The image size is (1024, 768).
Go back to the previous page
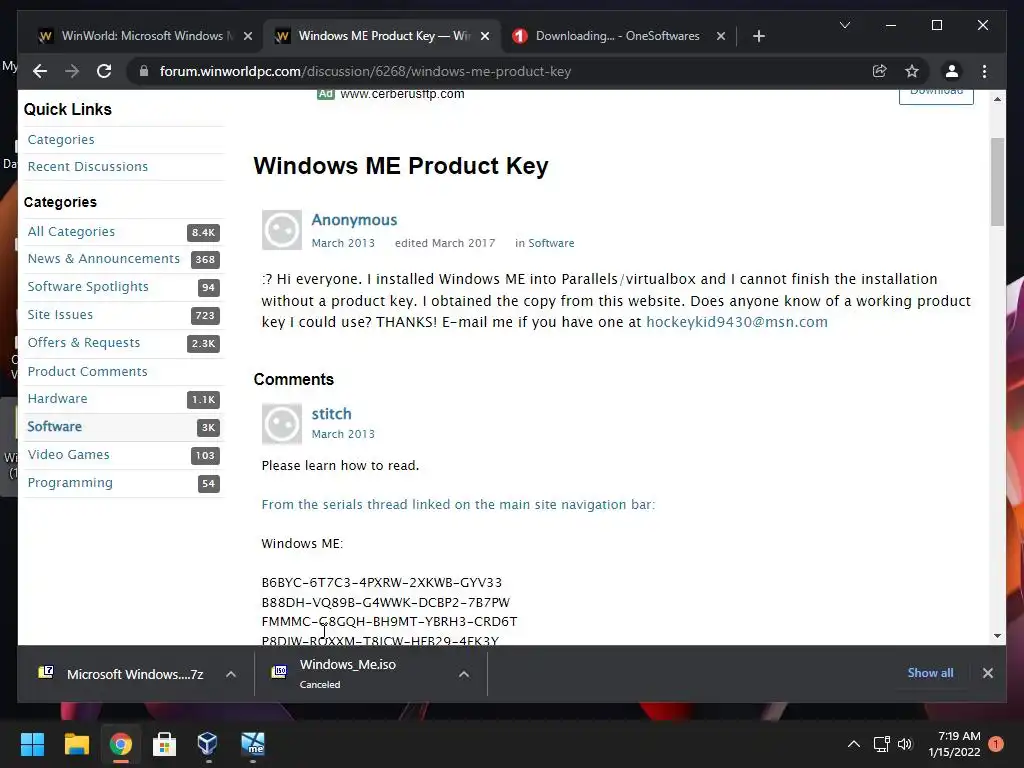pos(40,71)
